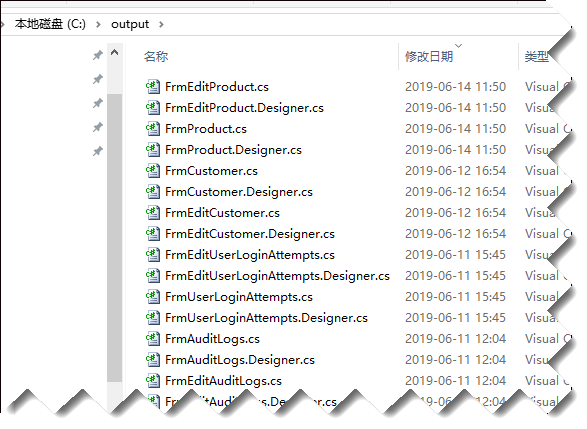Go to 本地磁盘 (C:) in the breadcrumb

click(x=50, y=24)
